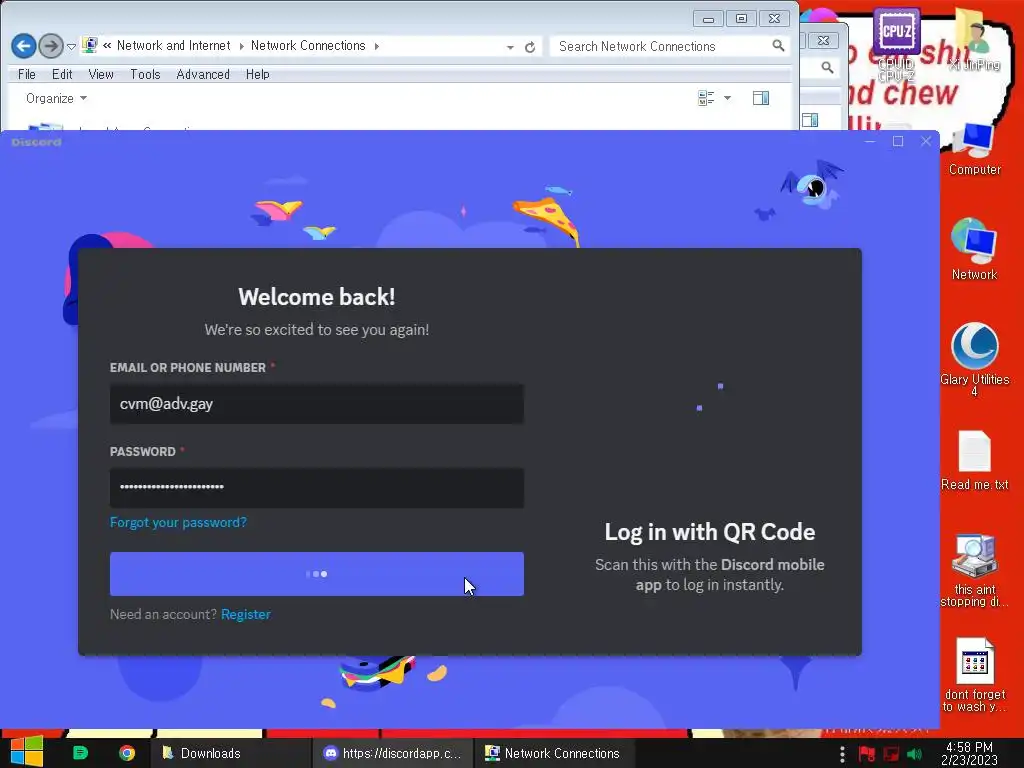The image size is (1024, 768).
Task: Open the Help menu
Action: click(257, 74)
